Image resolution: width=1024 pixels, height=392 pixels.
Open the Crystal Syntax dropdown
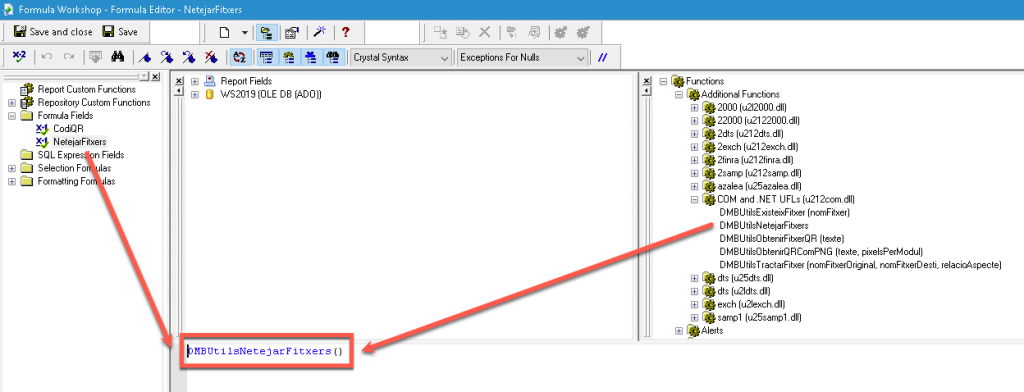tap(400, 57)
